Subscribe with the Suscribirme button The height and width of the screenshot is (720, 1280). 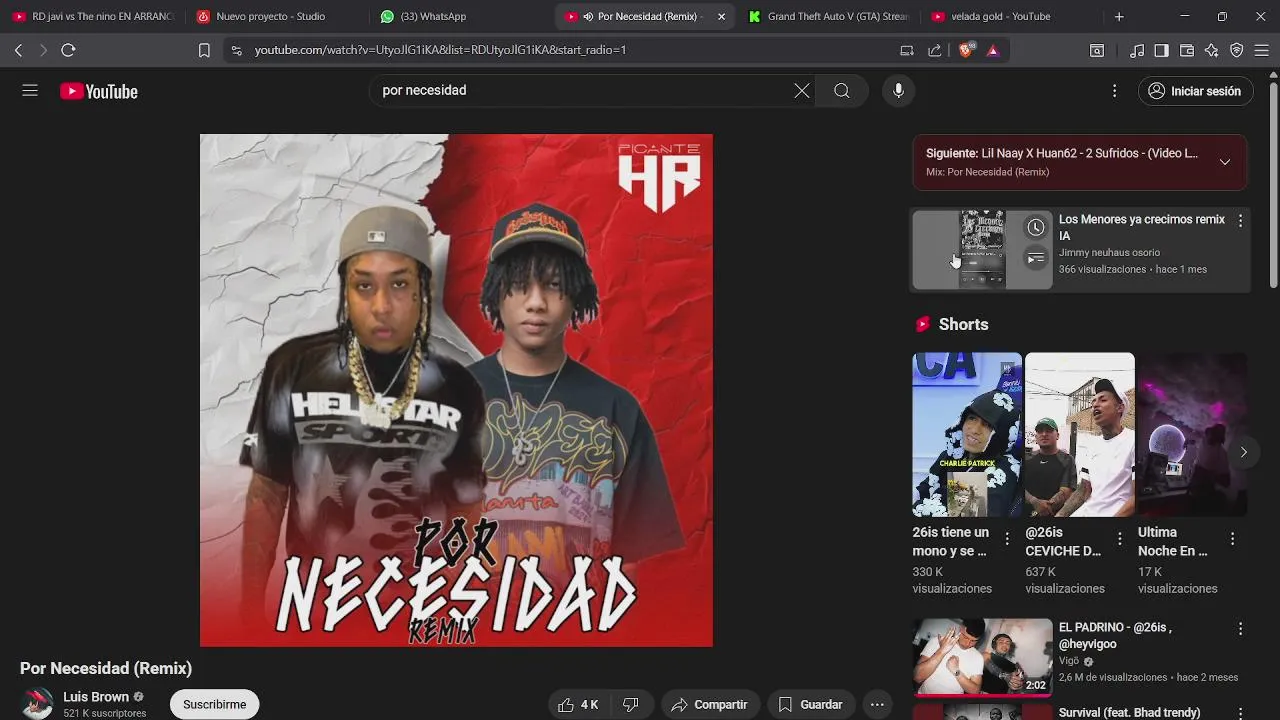(x=214, y=705)
